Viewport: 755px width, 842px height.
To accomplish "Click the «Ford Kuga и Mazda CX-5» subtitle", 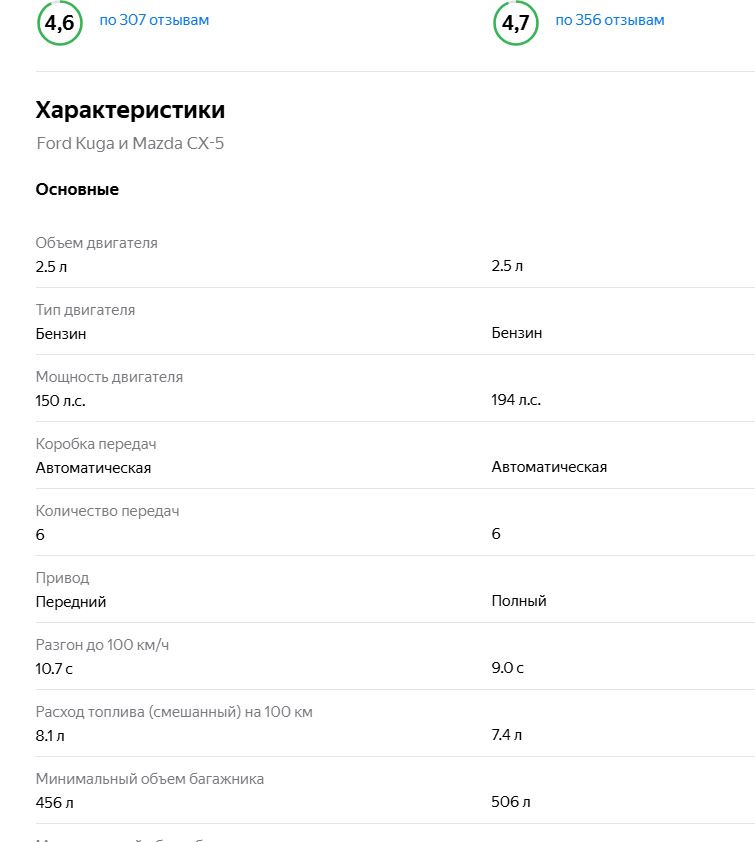I will [129, 143].
